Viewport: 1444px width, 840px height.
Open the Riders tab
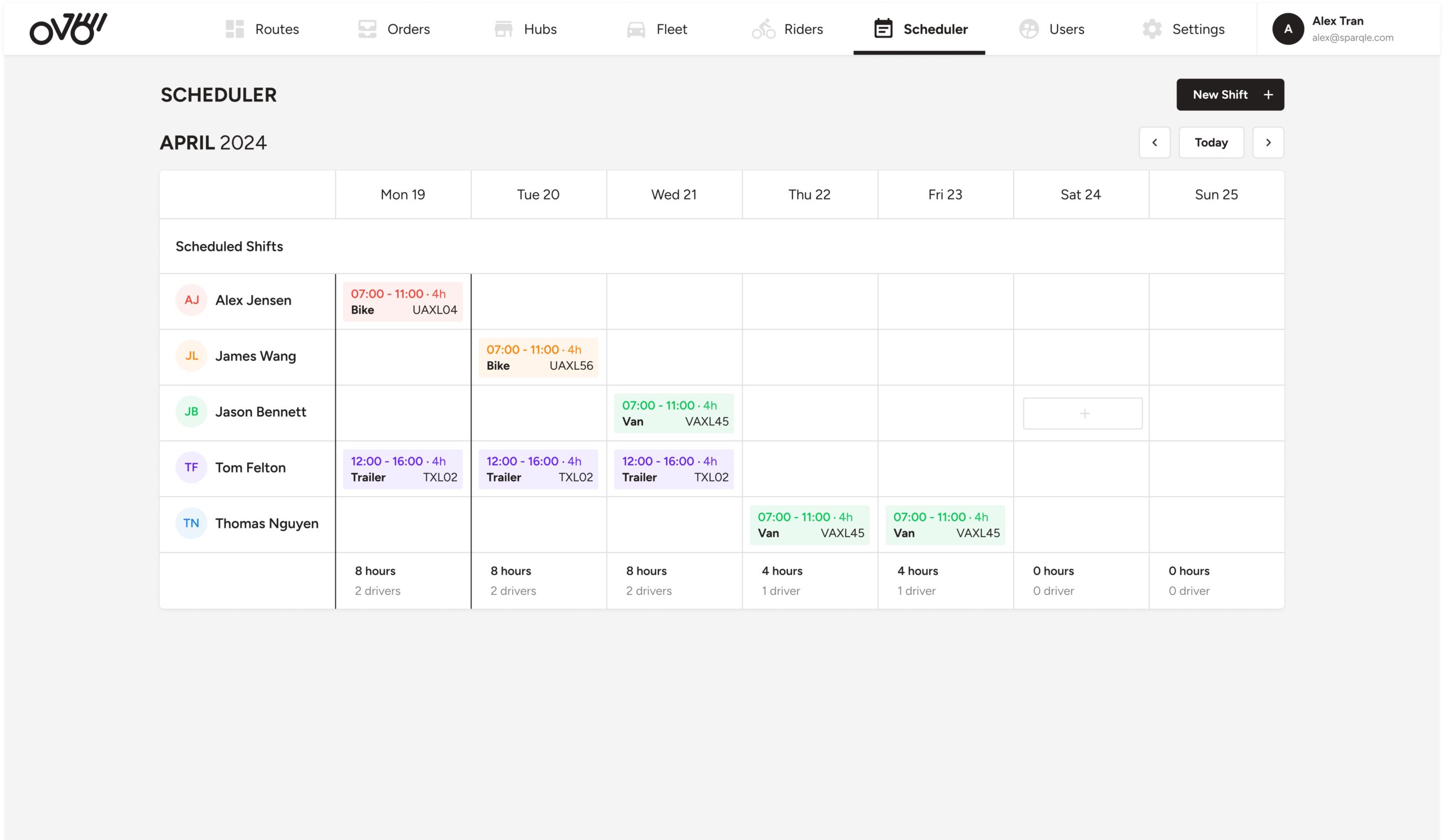tap(787, 29)
